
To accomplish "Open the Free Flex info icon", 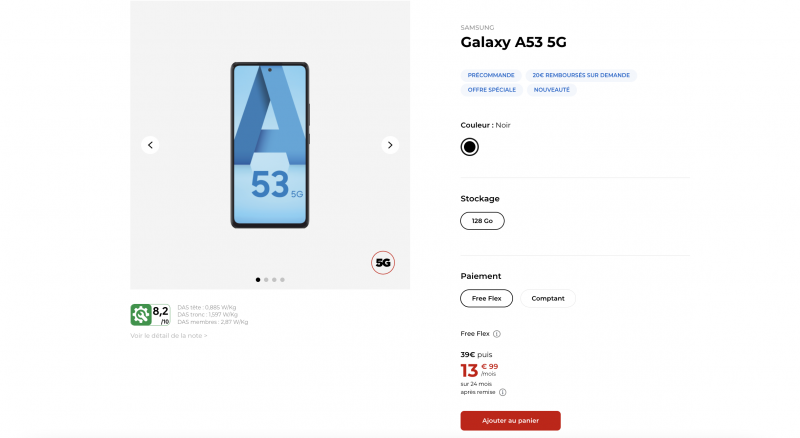I will (x=497, y=334).
